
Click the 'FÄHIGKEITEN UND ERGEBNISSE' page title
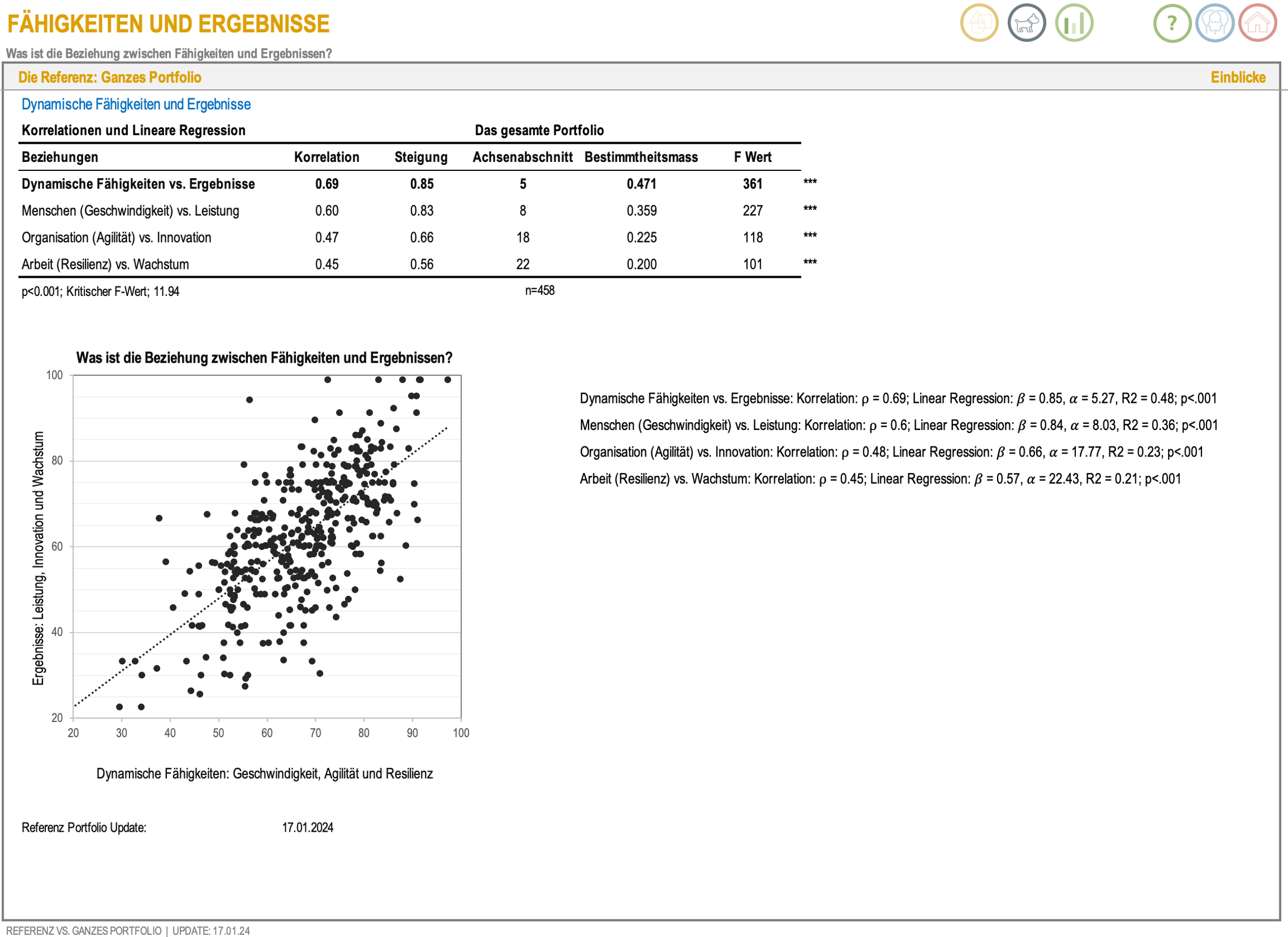point(168,24)
